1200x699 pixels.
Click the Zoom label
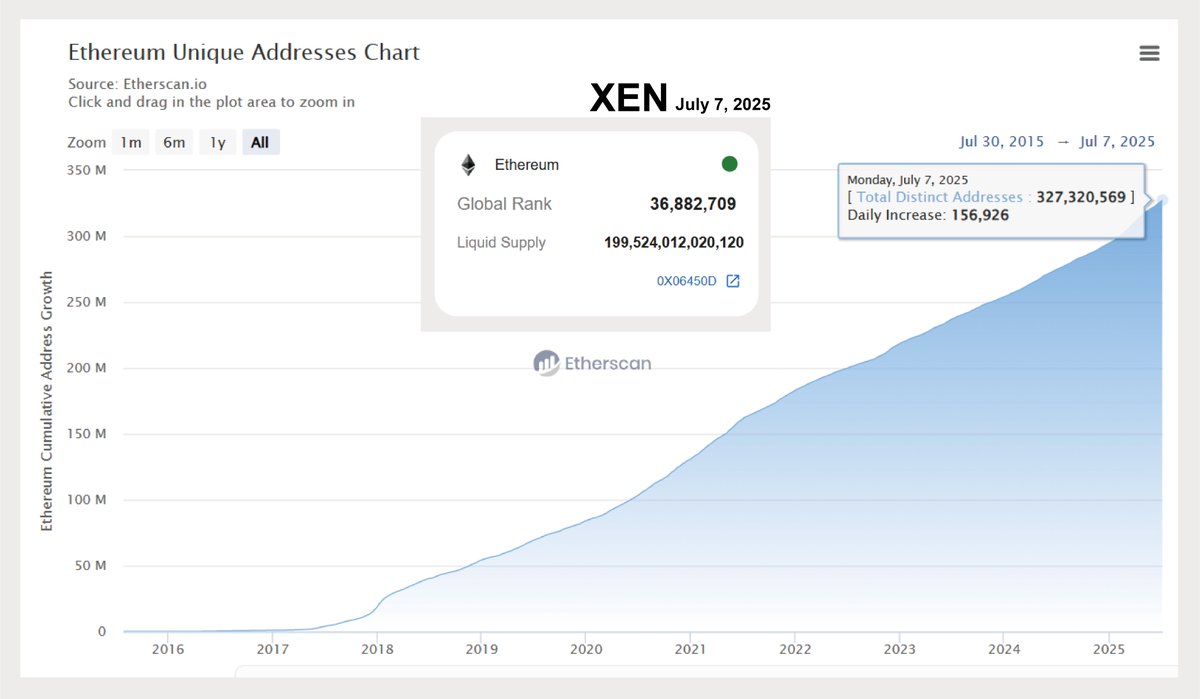coord(86,142)
